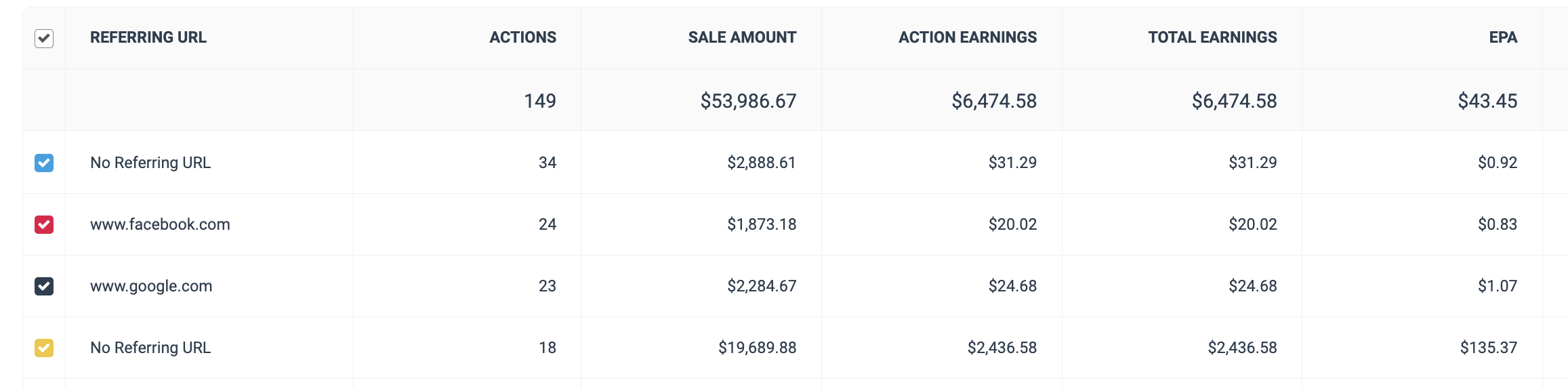Select No Referring URL text with 18 actions
Screen dimensions: 1568x389
pyautogui.click(x=150, y=348)
